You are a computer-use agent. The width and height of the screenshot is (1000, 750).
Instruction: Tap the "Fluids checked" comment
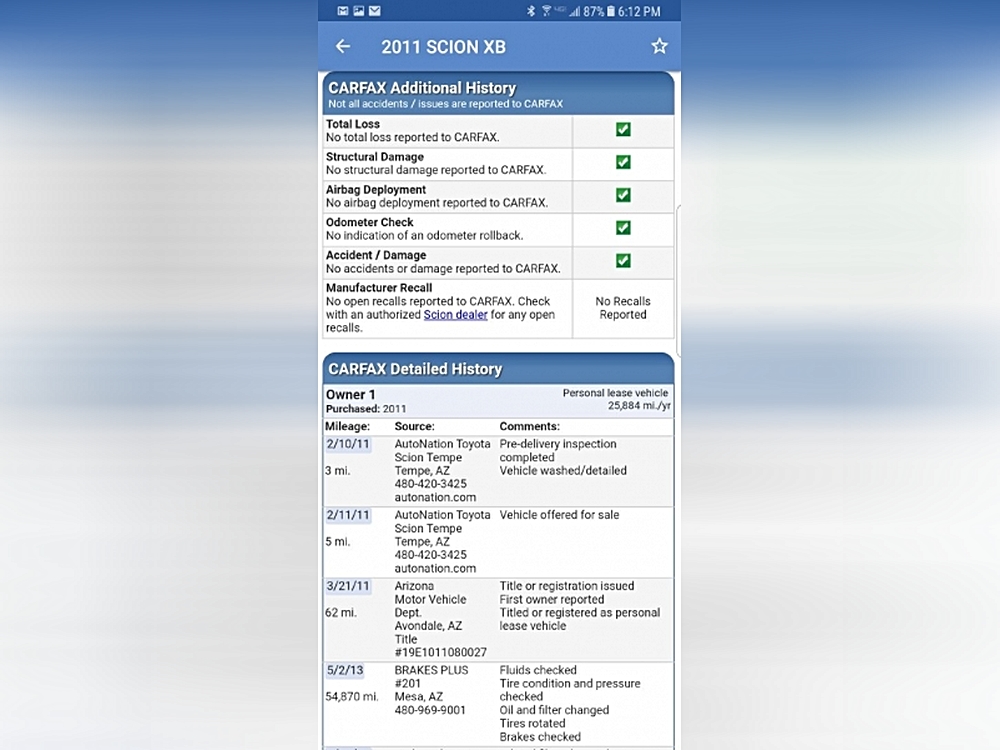pos(538,670)
